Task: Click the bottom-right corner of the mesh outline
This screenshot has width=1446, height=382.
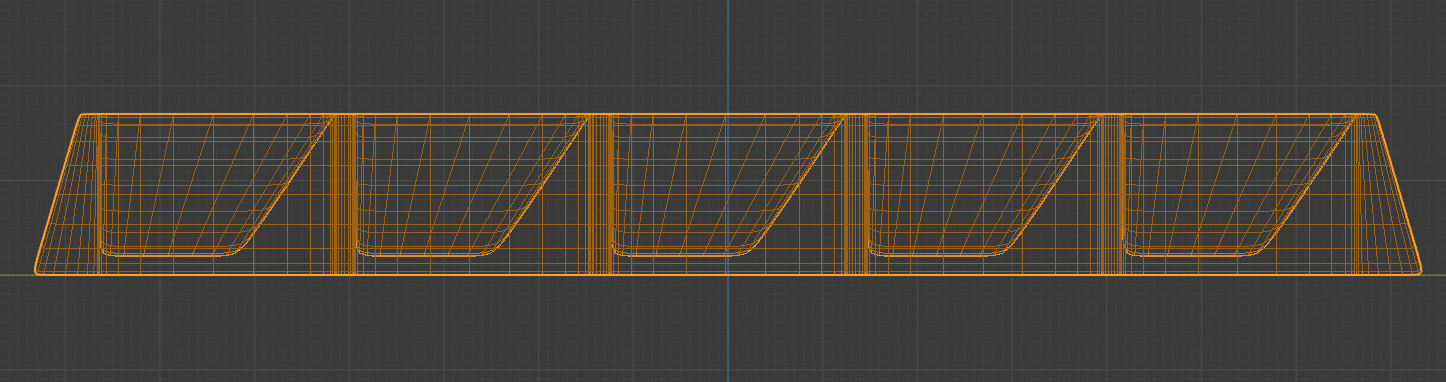Action: [x=1418, y=271]
